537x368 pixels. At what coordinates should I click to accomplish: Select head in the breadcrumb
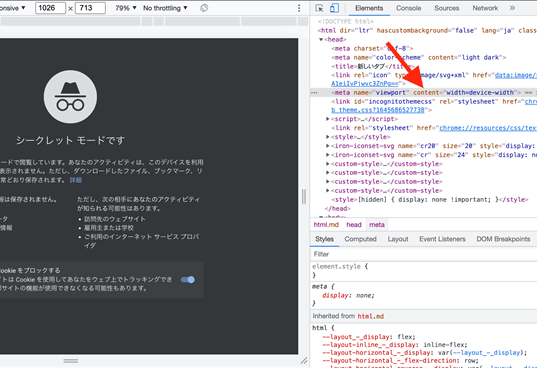click(x=354, y=225)
